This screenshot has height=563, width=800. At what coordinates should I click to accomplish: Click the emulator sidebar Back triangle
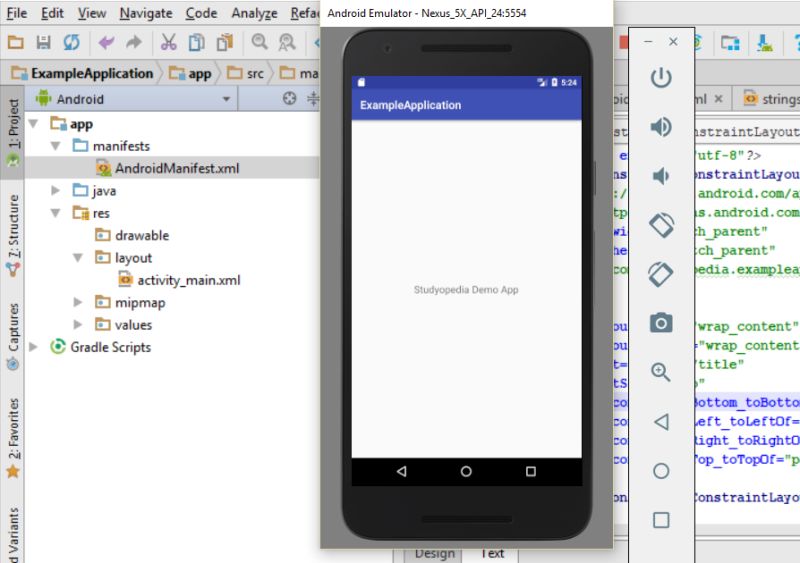click(x=661, y=422)
